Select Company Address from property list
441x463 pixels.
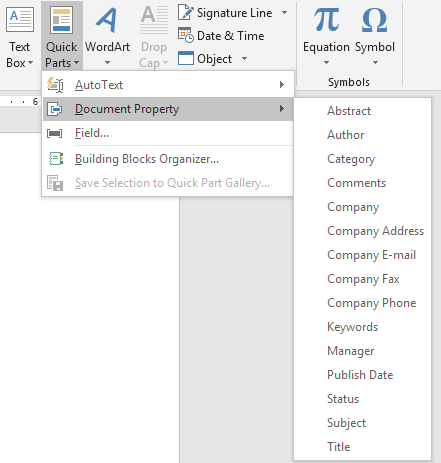coord(375,231)
